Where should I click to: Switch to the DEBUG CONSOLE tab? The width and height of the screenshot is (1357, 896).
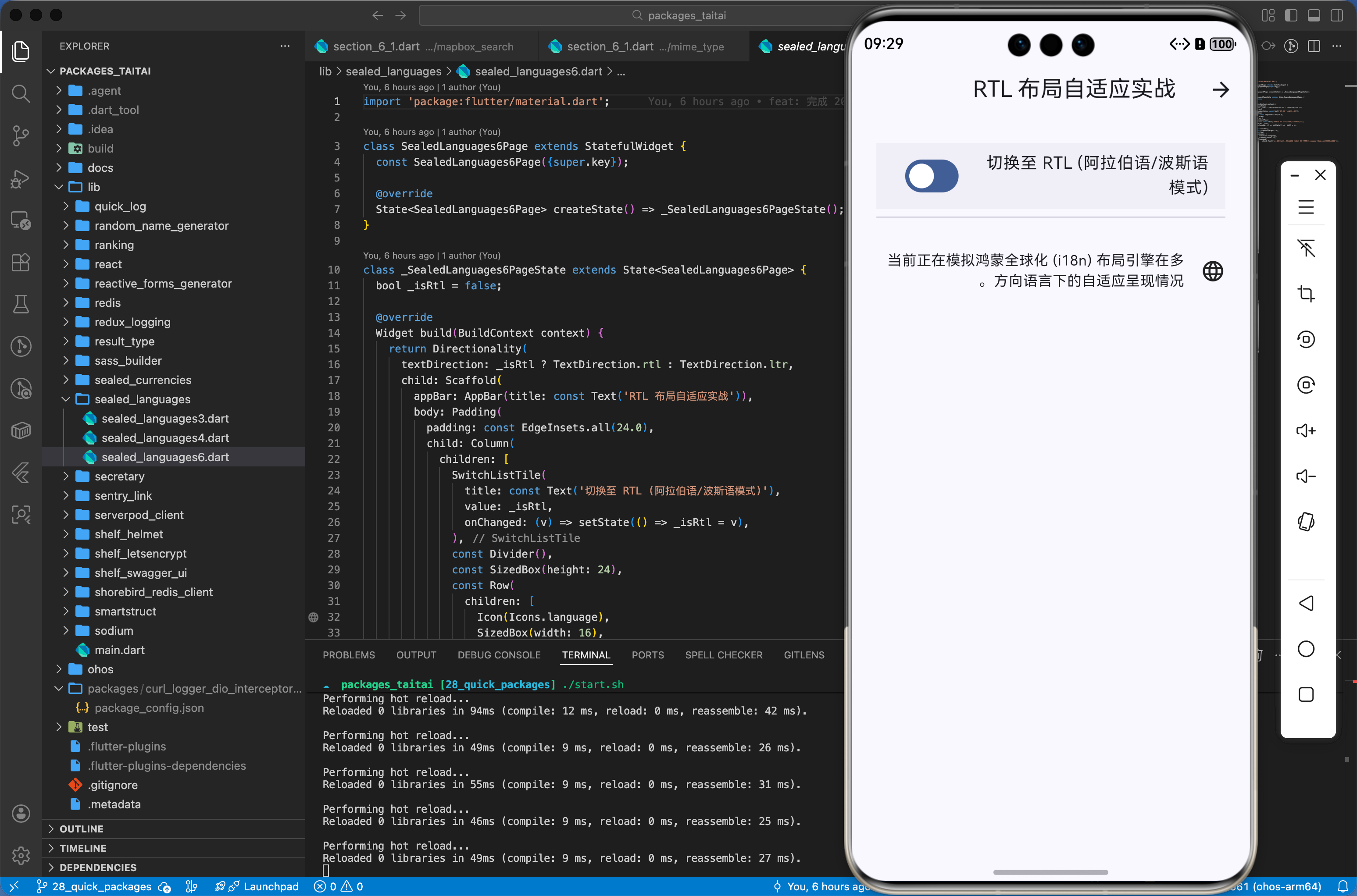[x=498, y=655]
